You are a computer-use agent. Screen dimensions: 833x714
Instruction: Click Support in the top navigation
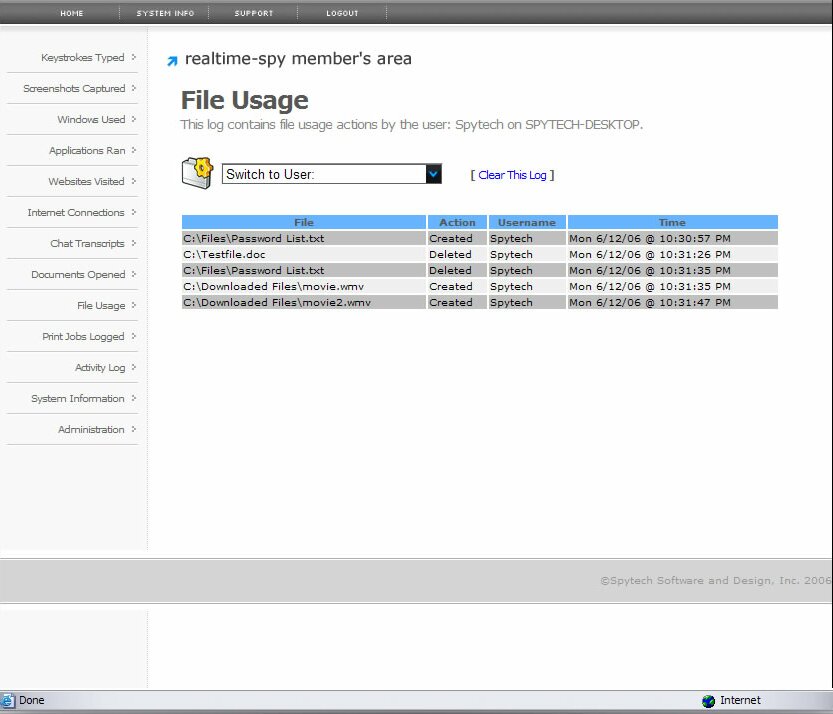[x=253, y=13]
